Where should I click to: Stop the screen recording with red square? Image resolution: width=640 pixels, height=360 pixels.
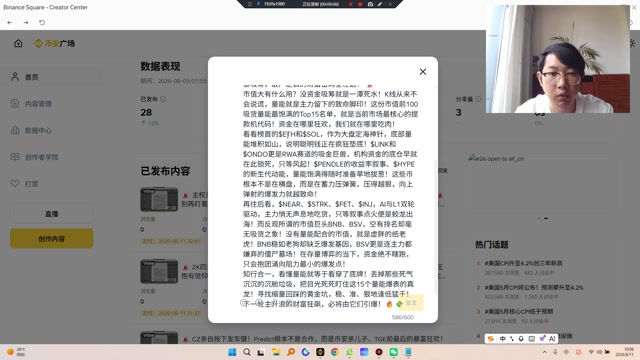pos(360,4)
